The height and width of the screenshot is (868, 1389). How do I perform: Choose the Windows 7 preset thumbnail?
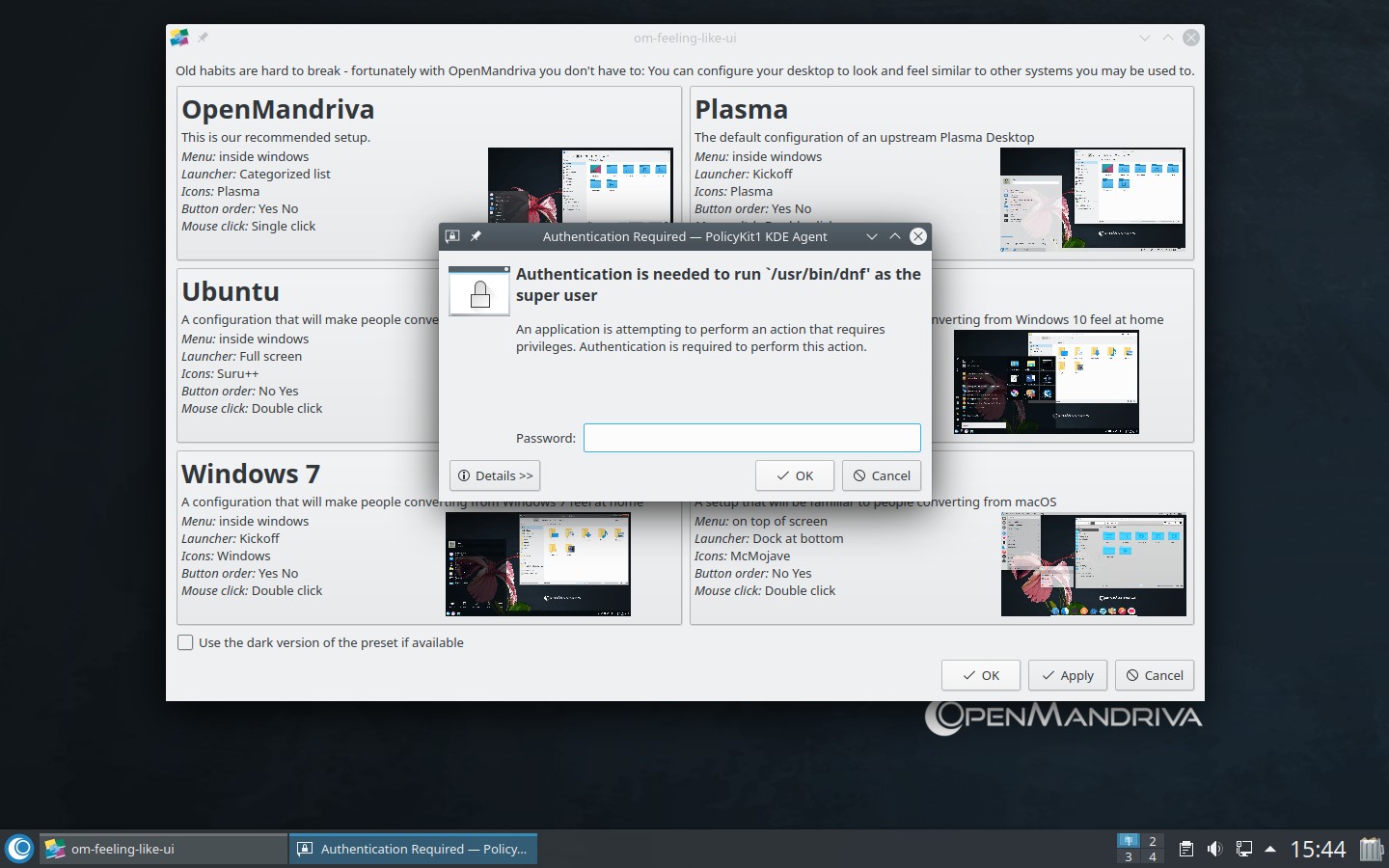[538, 564]
